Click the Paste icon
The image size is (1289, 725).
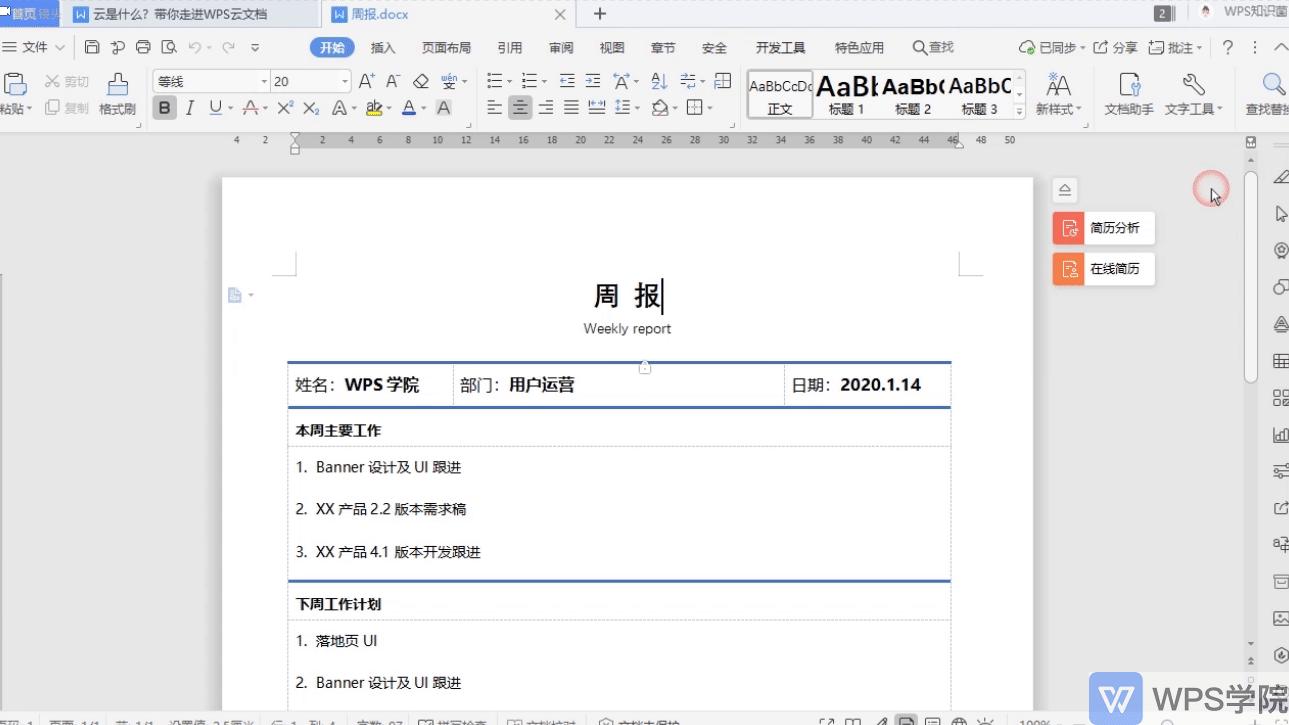tap(14, 82)
